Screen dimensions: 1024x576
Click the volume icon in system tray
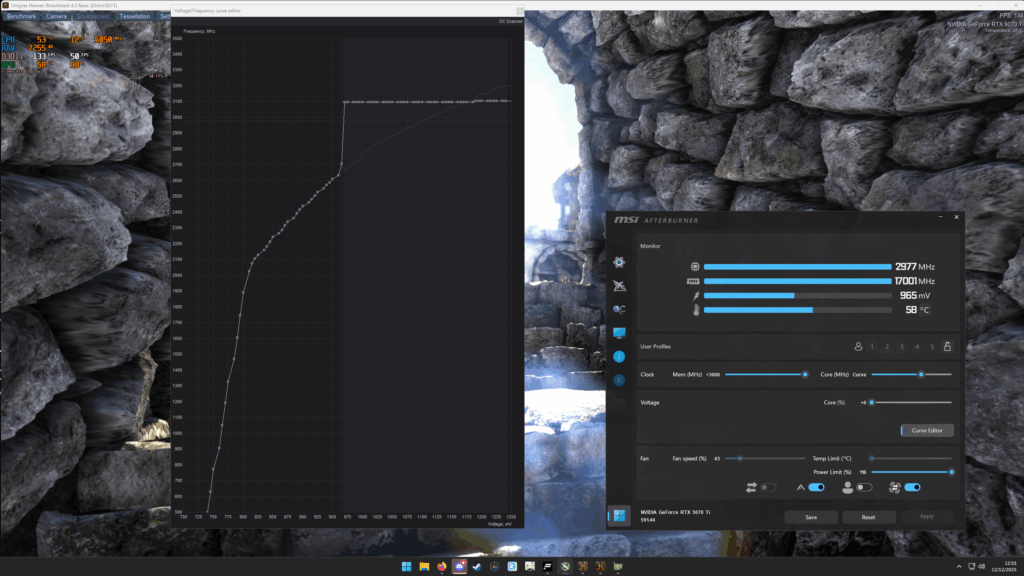coord(981,566)
